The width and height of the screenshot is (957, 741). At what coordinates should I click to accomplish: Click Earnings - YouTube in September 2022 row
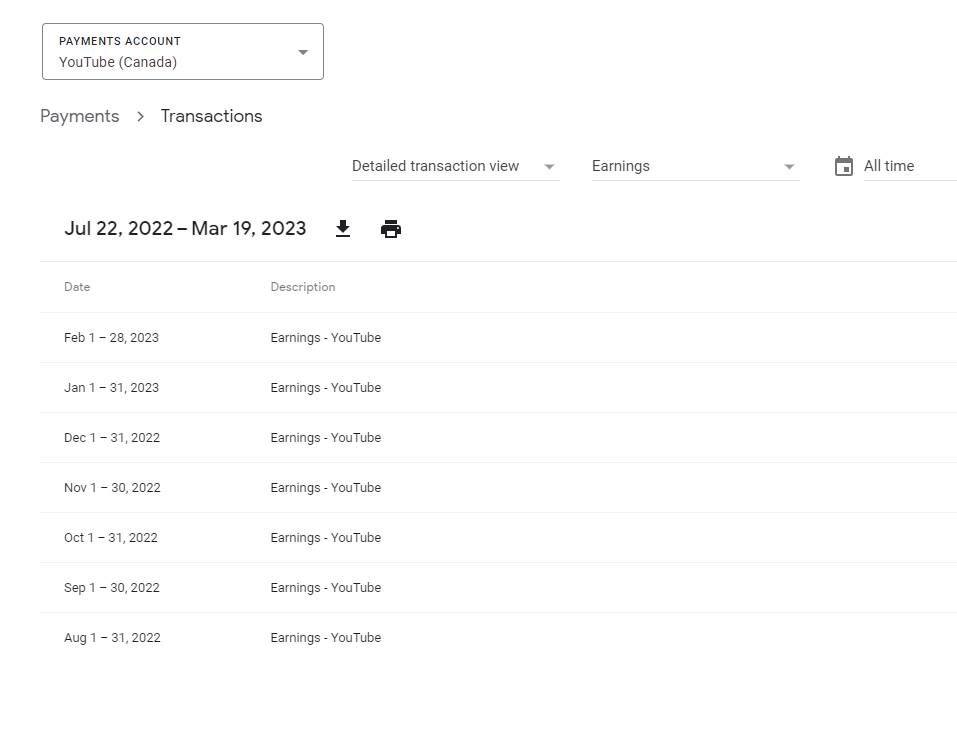point(326,588)
